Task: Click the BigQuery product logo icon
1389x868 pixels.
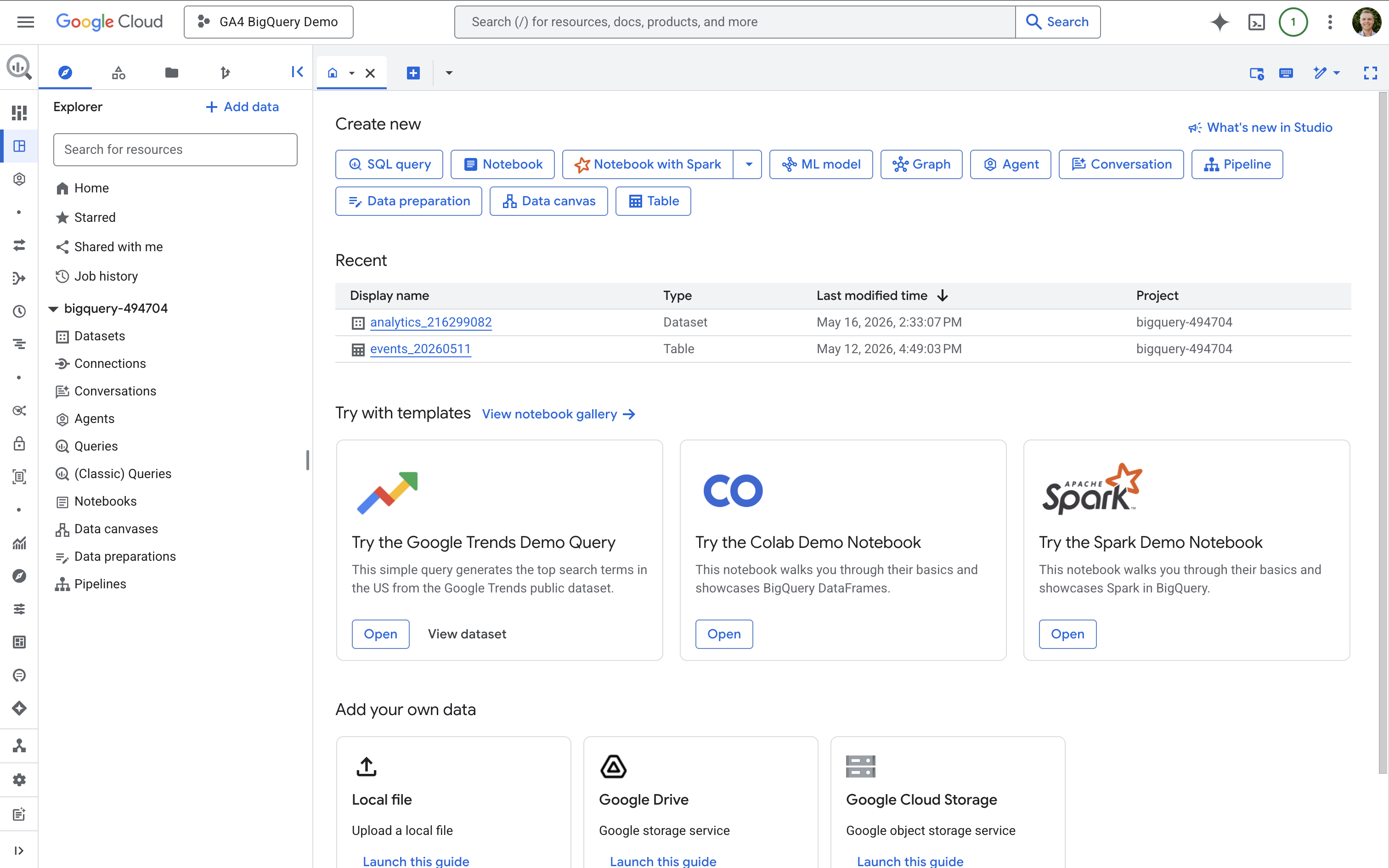Action: click(19, 67)
